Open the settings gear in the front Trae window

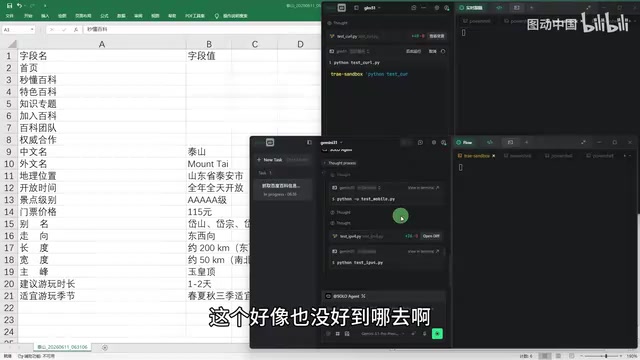(433, 142)
